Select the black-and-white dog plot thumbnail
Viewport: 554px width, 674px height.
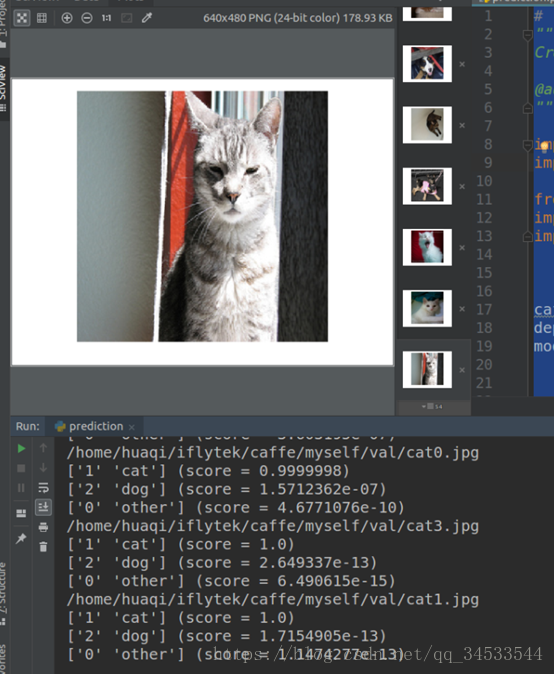[427, 64]
